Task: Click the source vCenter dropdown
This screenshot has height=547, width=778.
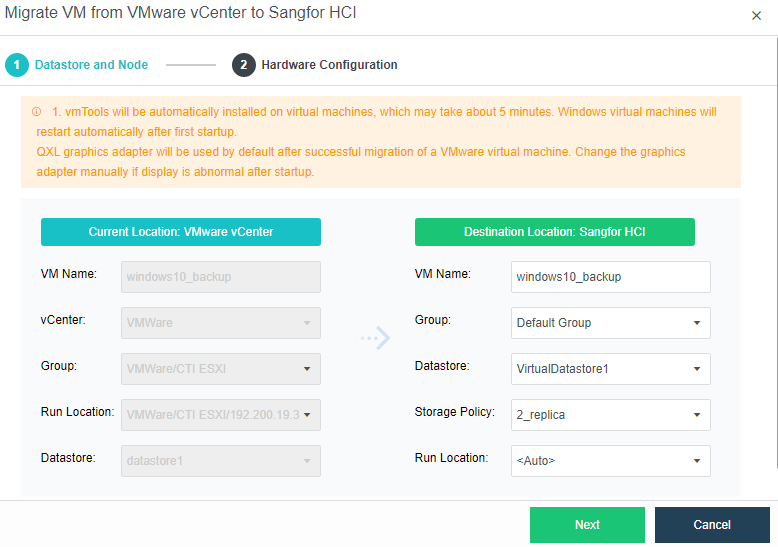Action: (x=220, y=323)
